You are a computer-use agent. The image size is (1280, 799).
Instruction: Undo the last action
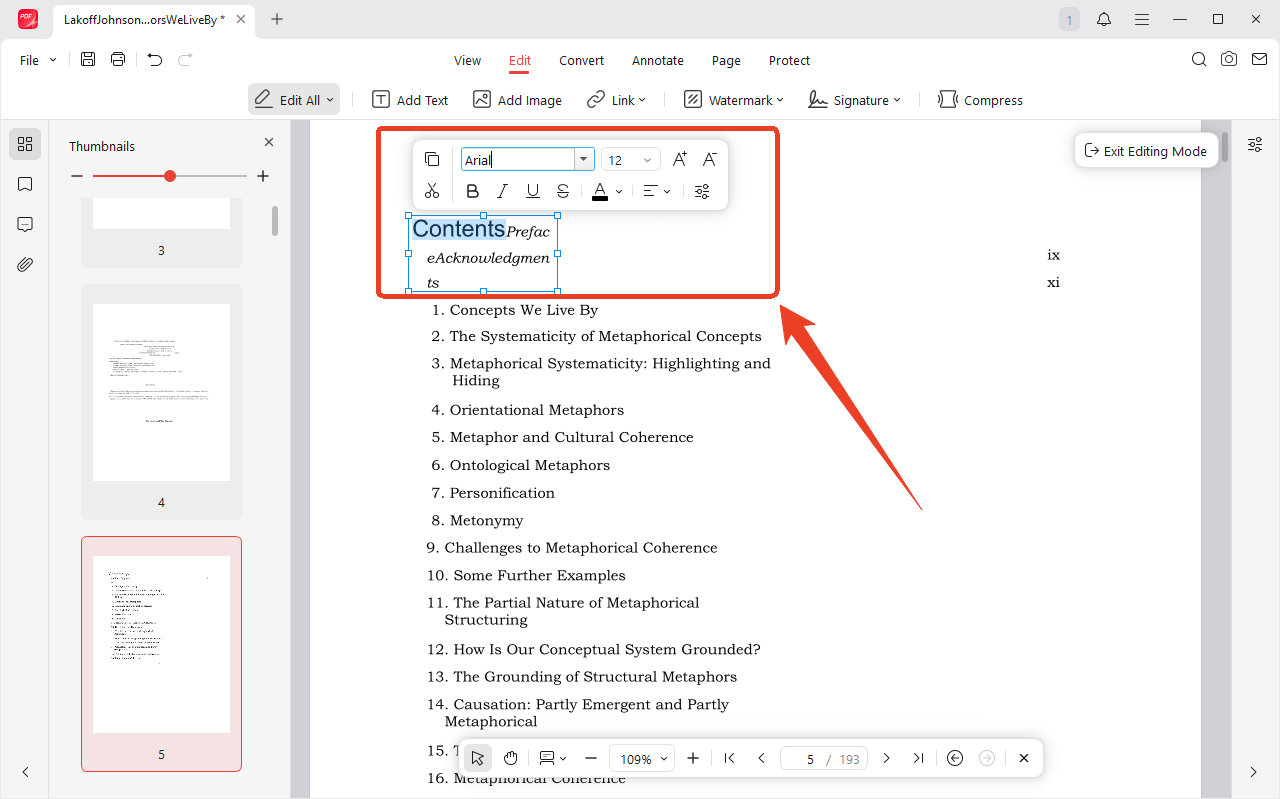(155, 60)
